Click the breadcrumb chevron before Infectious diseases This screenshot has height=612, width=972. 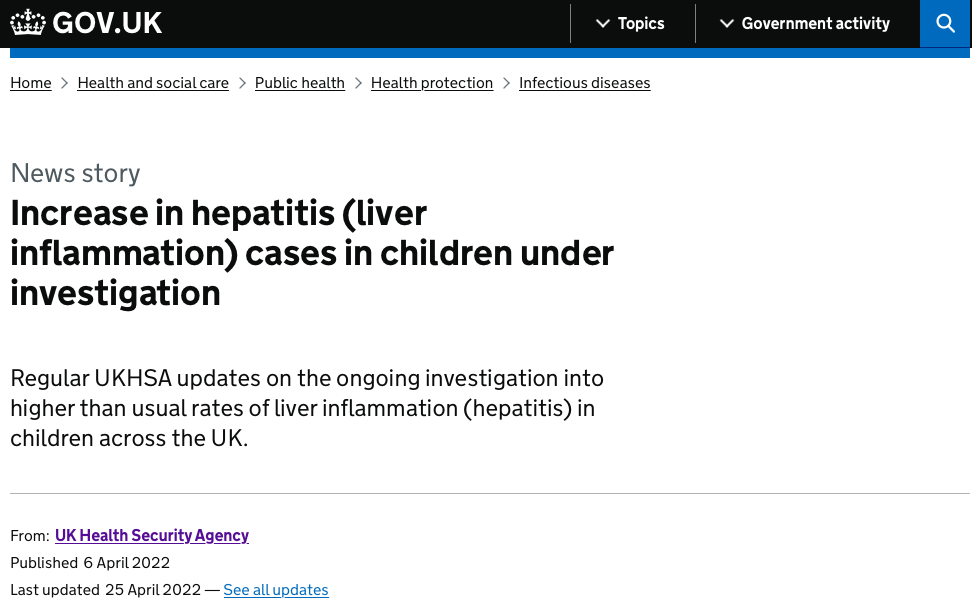pos(506,83)
